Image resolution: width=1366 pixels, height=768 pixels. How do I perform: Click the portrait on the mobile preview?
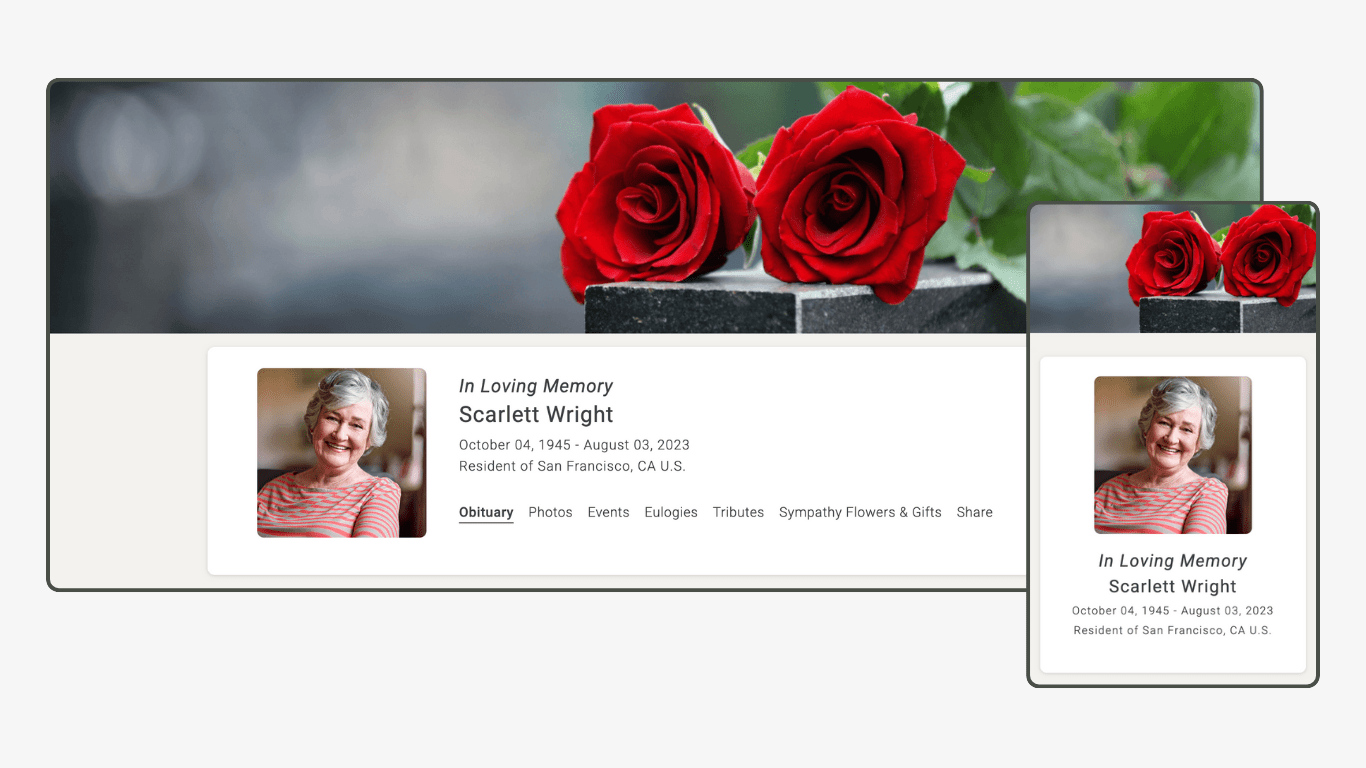point(1172,455)
